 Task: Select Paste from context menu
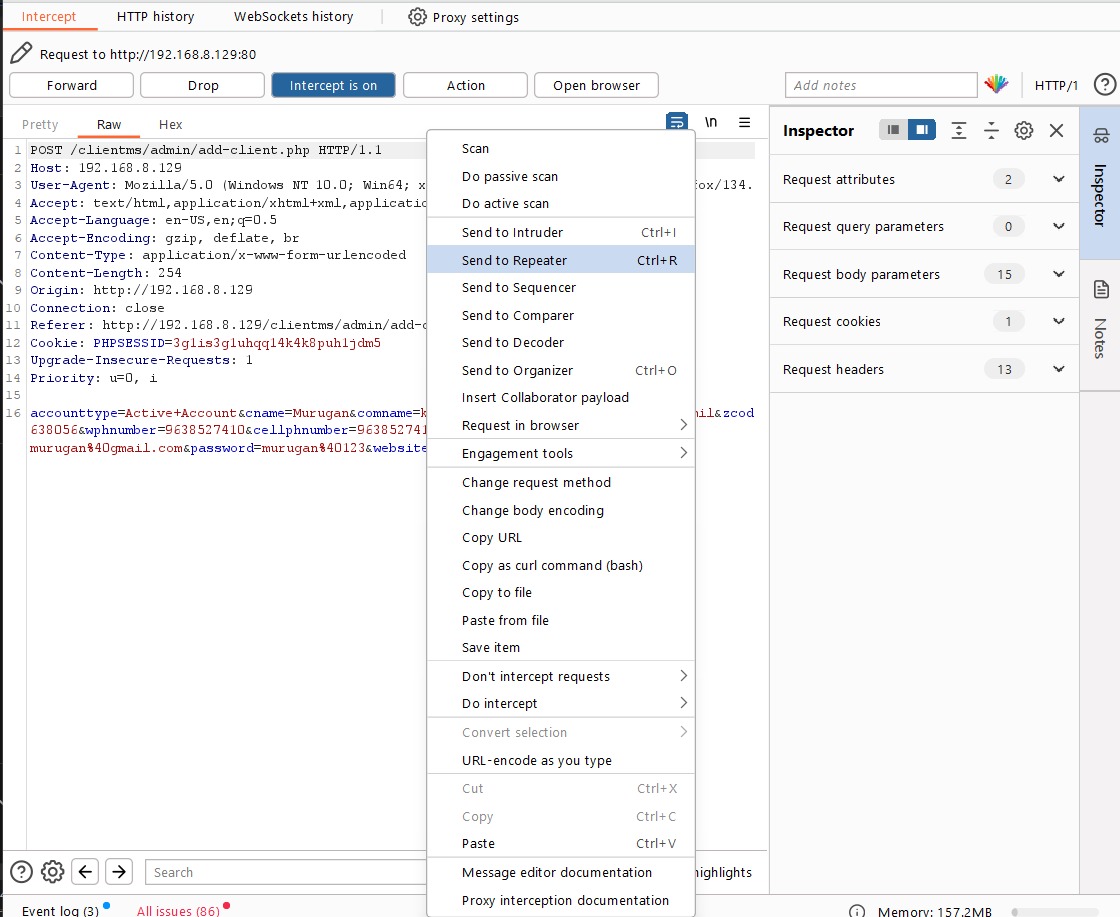point(561,843)
